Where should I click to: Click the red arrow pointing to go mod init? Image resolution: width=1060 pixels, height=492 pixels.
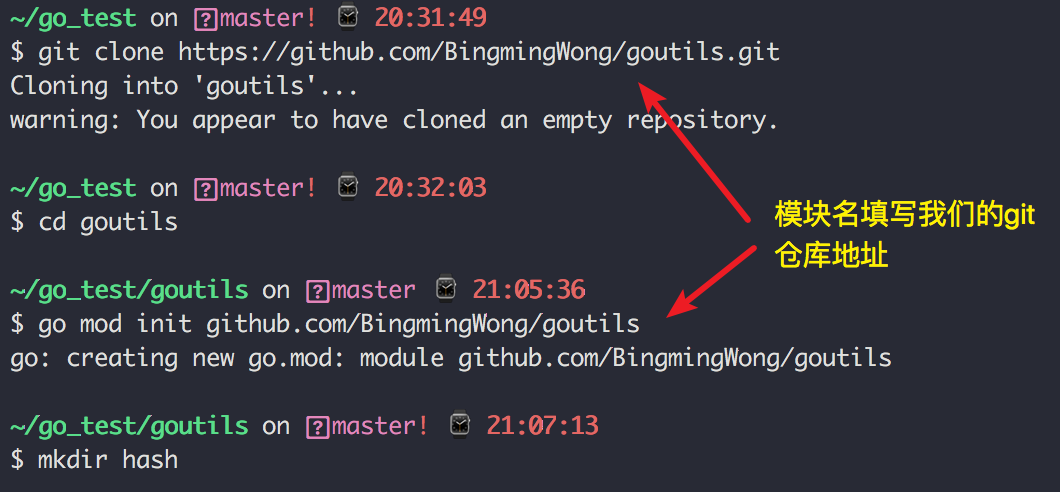tap(712, 280)
